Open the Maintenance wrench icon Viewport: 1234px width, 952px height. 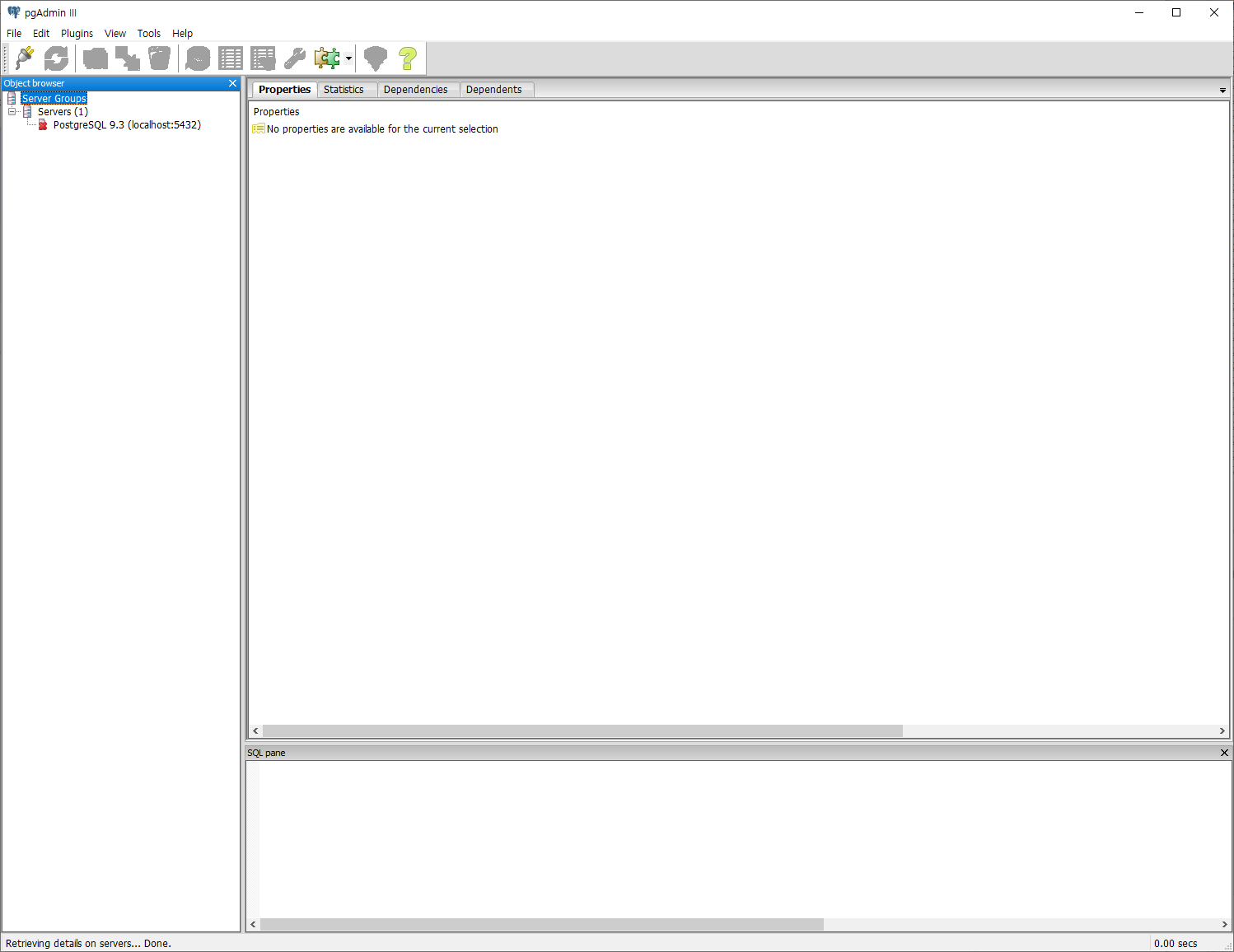295,58
